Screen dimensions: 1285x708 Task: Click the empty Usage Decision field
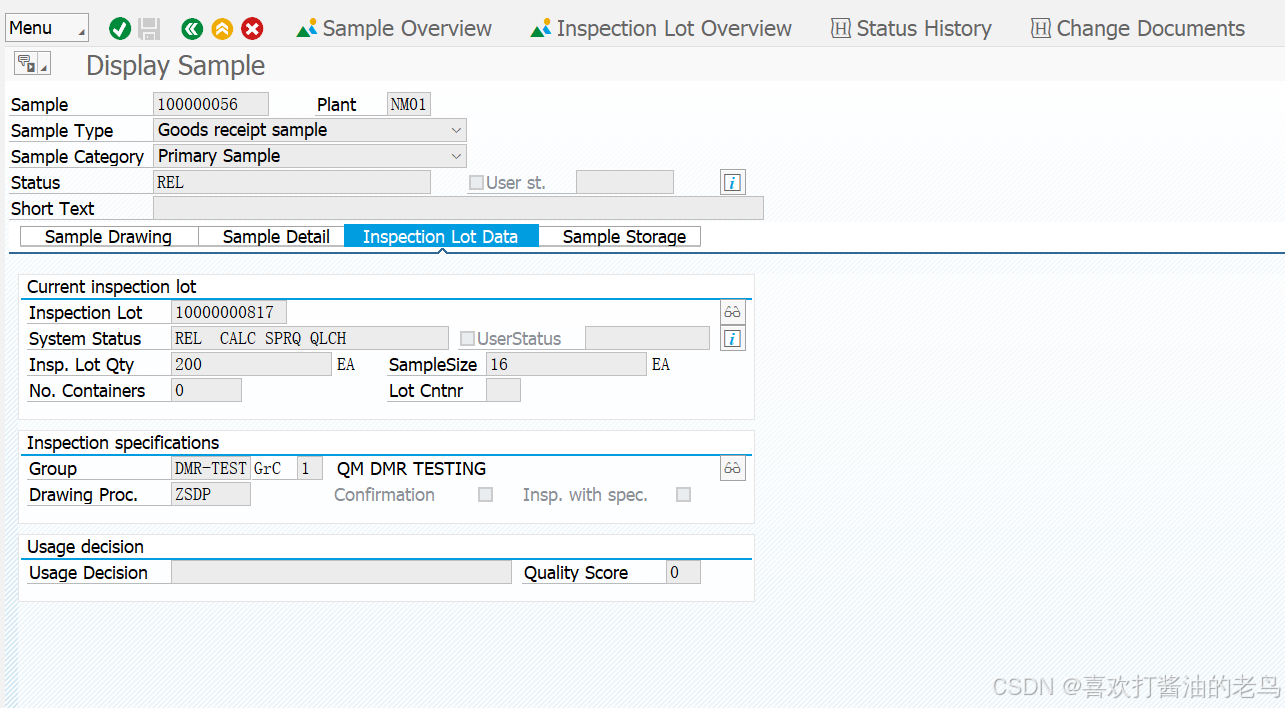point(341,572)
